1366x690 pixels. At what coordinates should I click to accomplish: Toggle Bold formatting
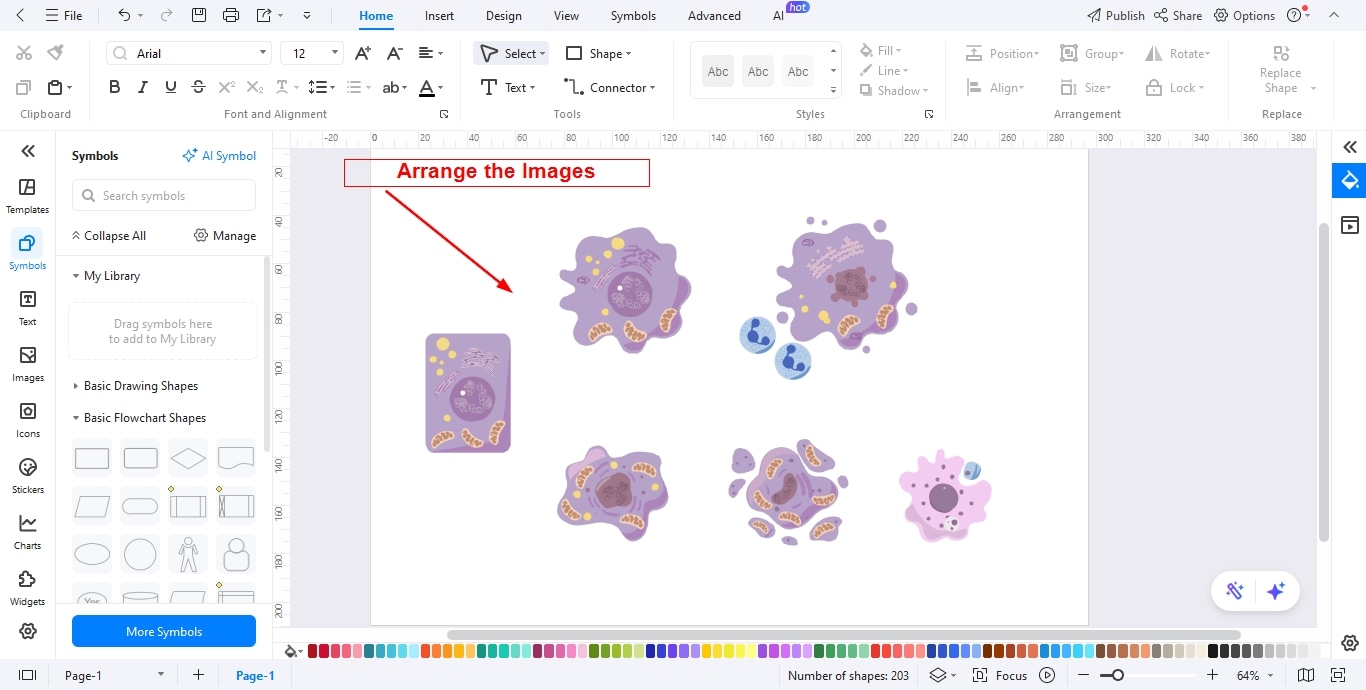114,87
